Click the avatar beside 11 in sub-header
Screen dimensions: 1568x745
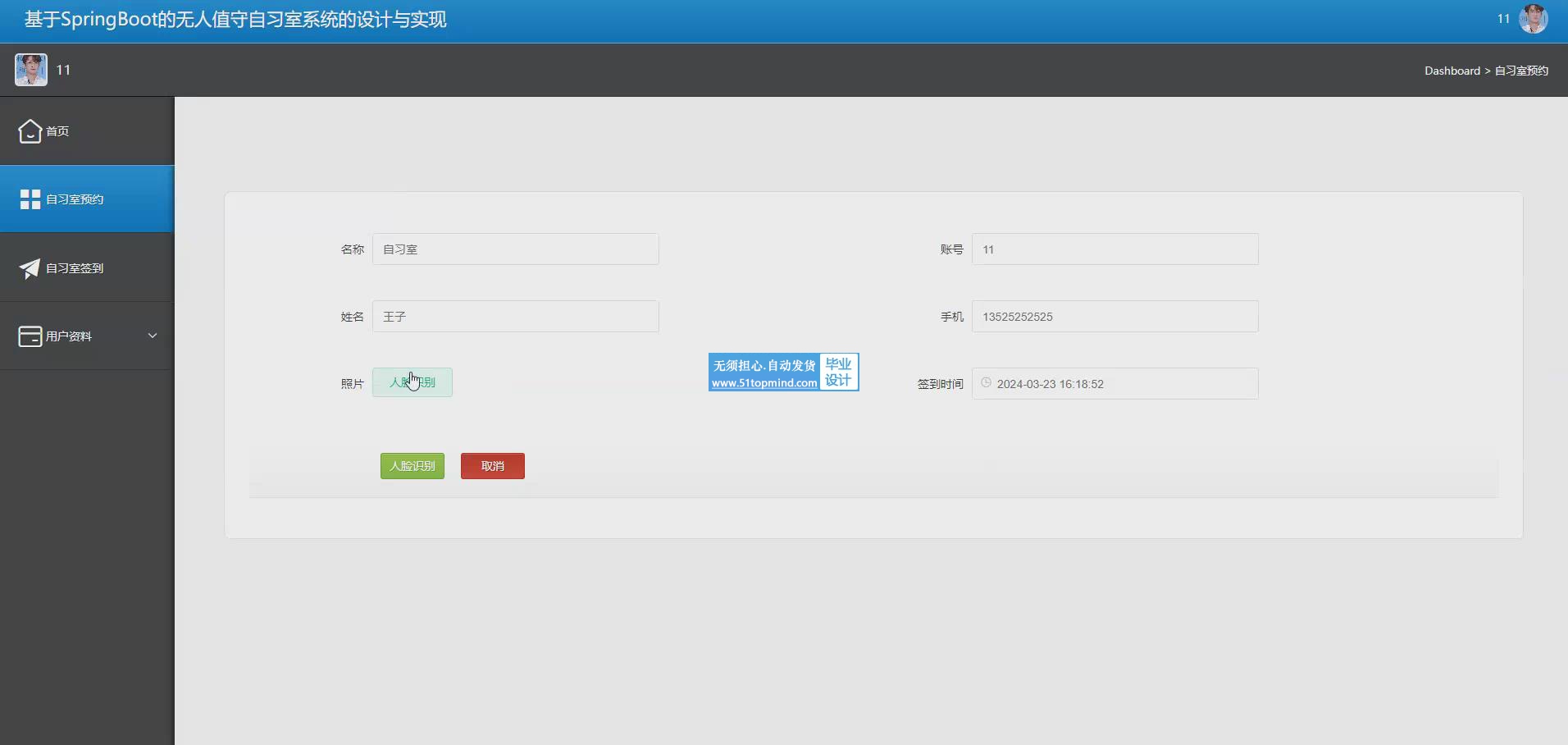tap(31, 70)
